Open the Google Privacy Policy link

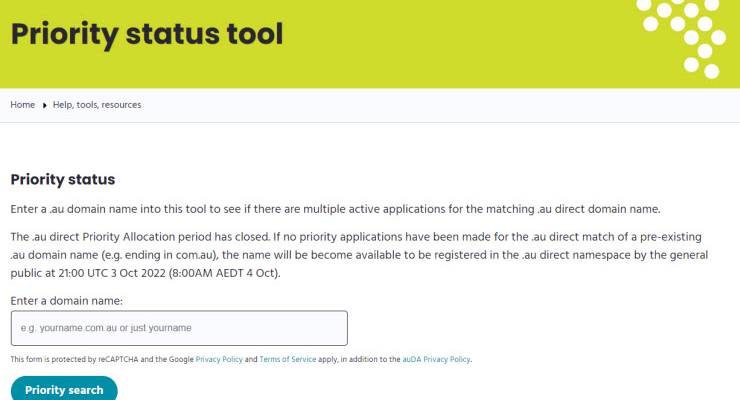tap(219, 359)
